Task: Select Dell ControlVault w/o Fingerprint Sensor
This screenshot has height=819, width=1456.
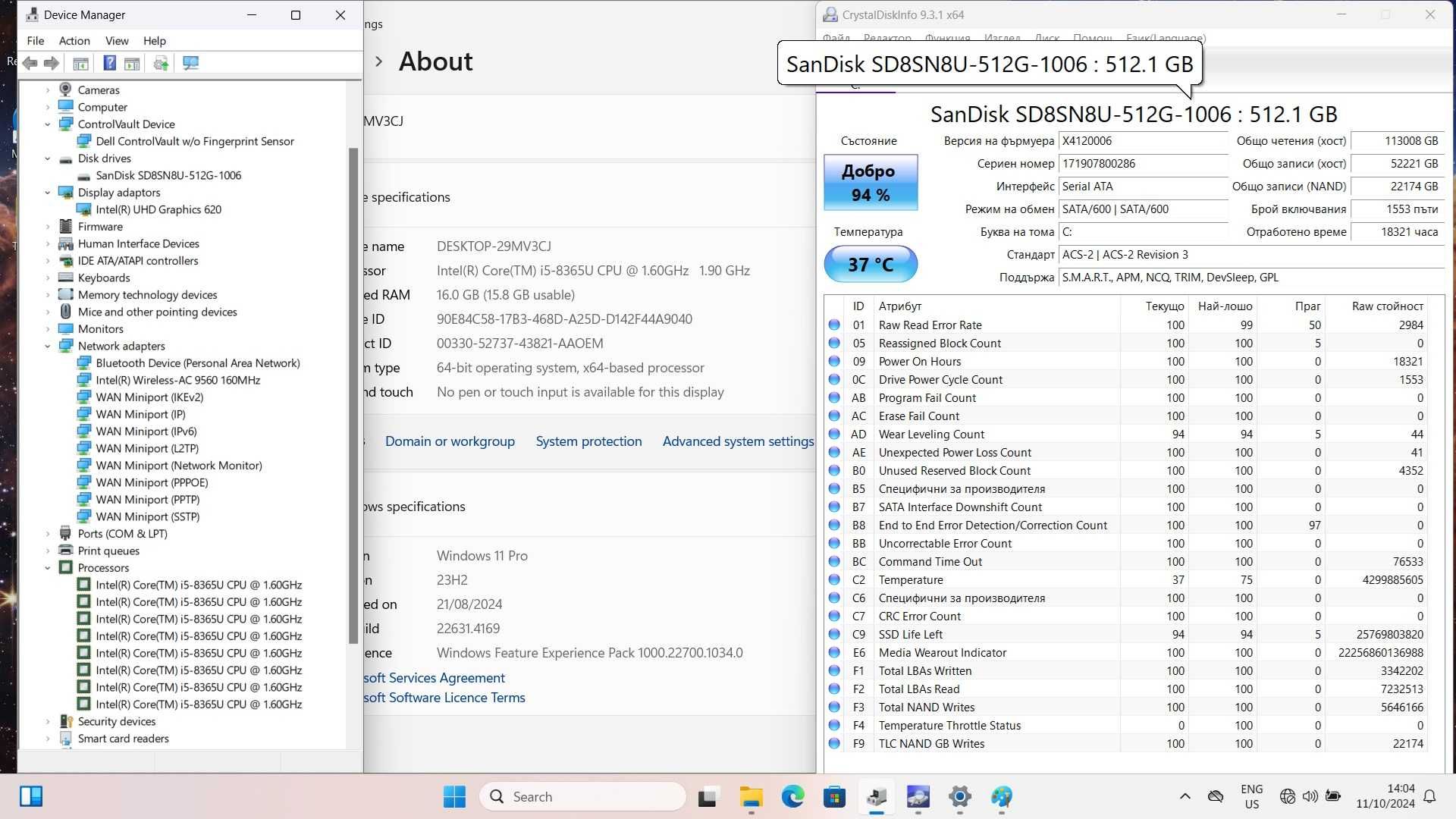Action: point(195,141)
